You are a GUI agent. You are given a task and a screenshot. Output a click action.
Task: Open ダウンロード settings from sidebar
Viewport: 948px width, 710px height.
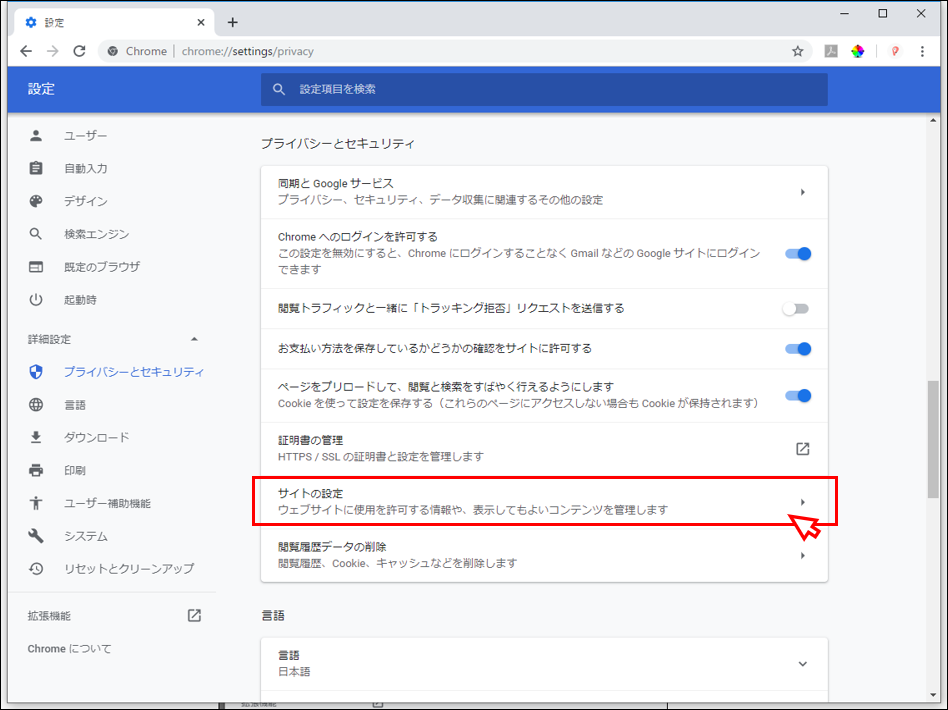97,437
